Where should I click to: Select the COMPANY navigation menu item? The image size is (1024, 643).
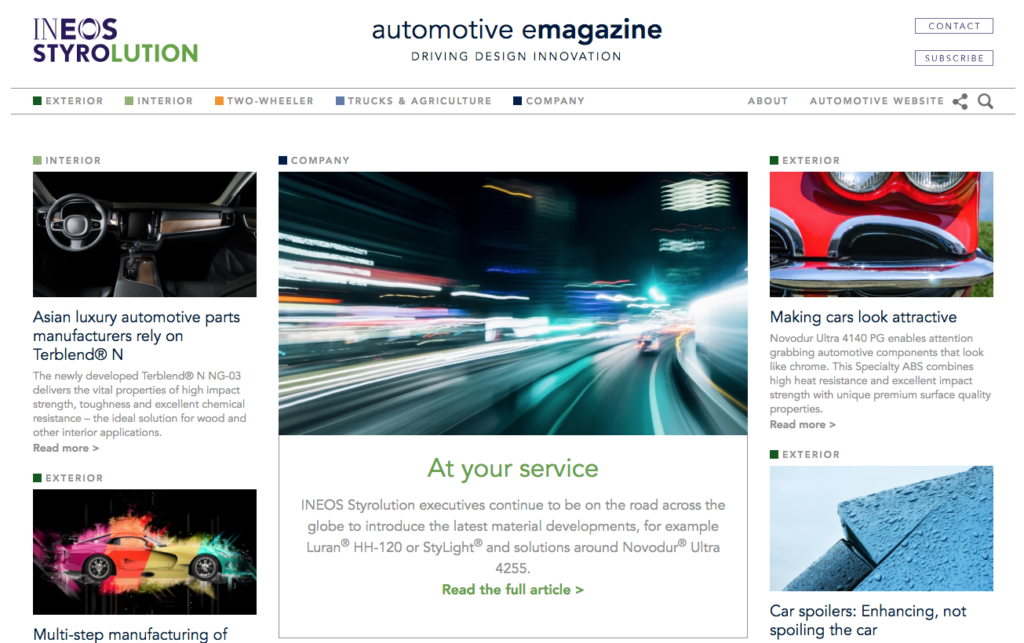[549, 101]
